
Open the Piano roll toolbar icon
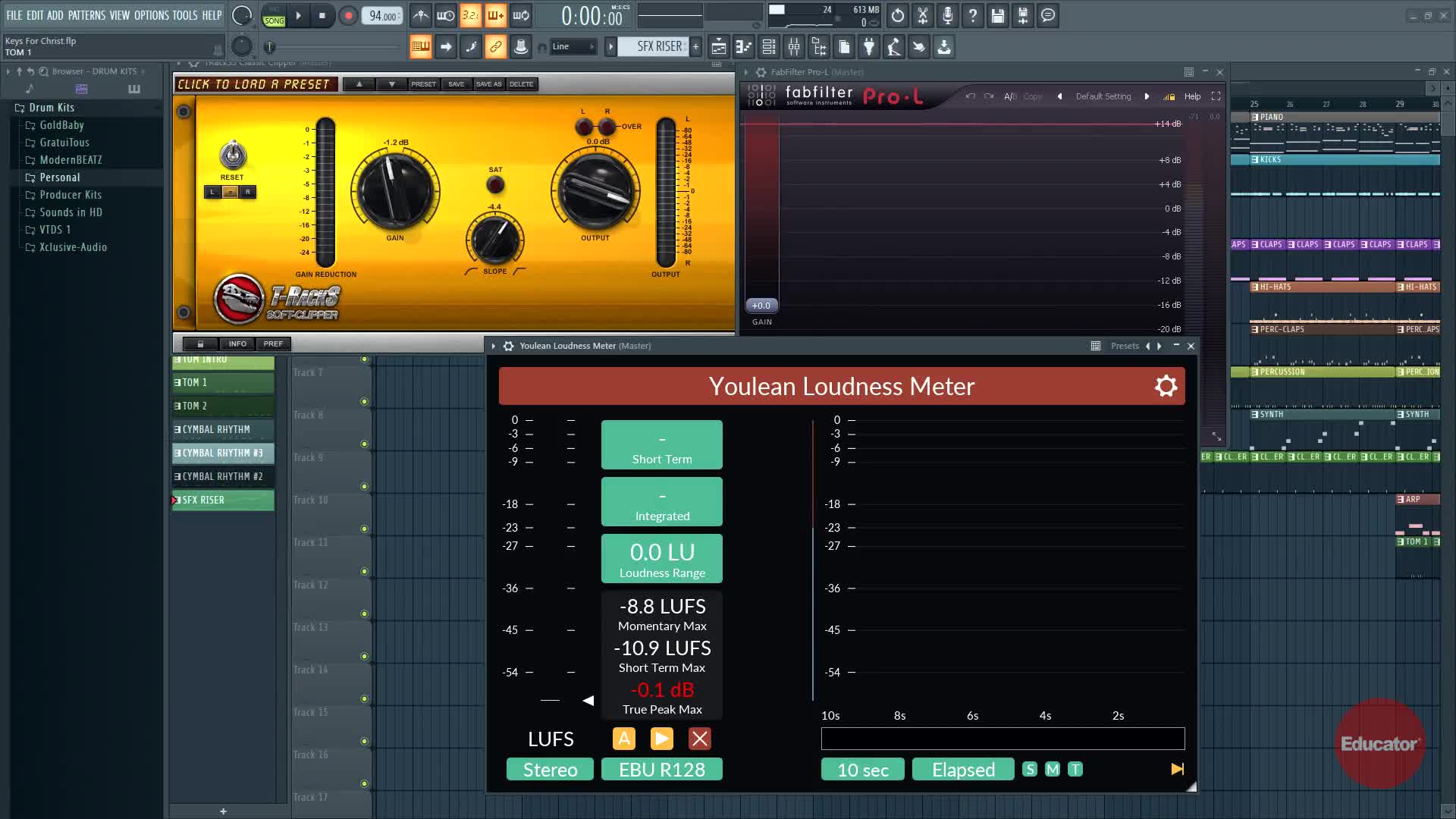click(743, 47)
